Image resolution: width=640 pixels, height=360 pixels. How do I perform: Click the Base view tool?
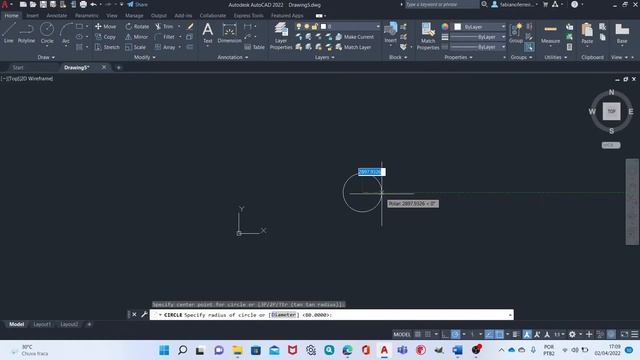click(622, 33)
